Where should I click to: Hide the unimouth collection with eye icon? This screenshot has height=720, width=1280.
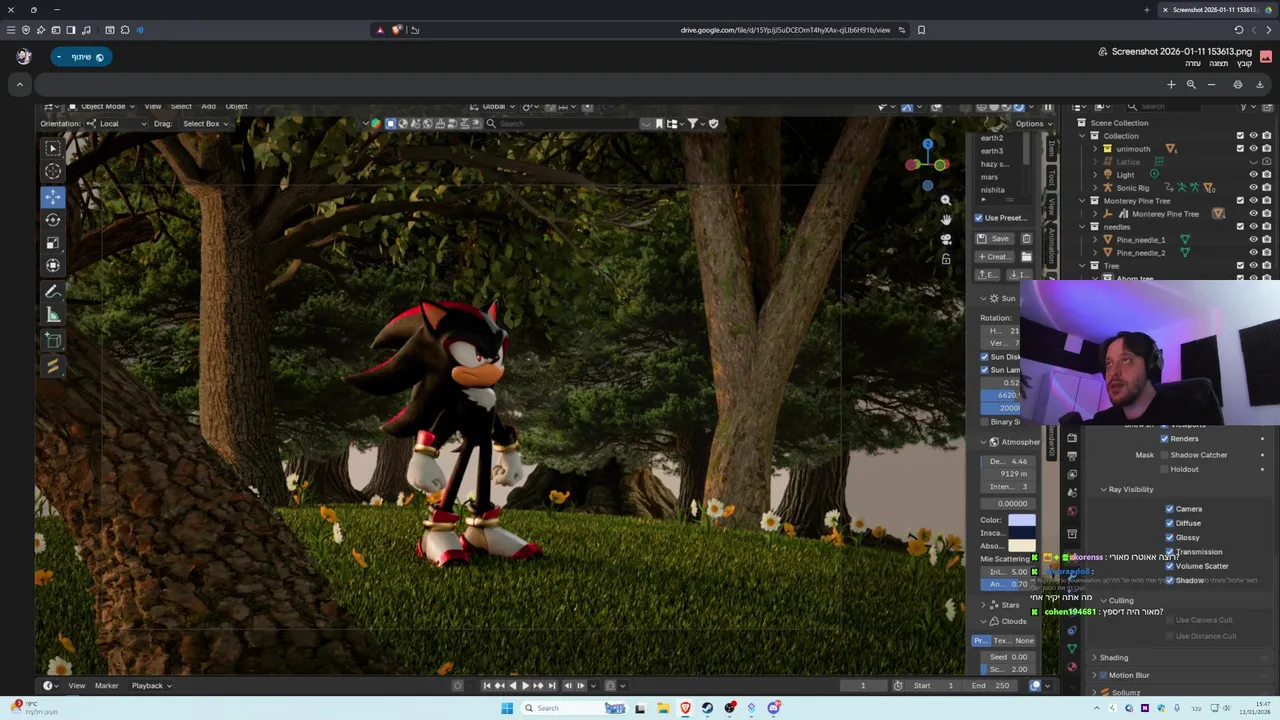[1254, 149]
